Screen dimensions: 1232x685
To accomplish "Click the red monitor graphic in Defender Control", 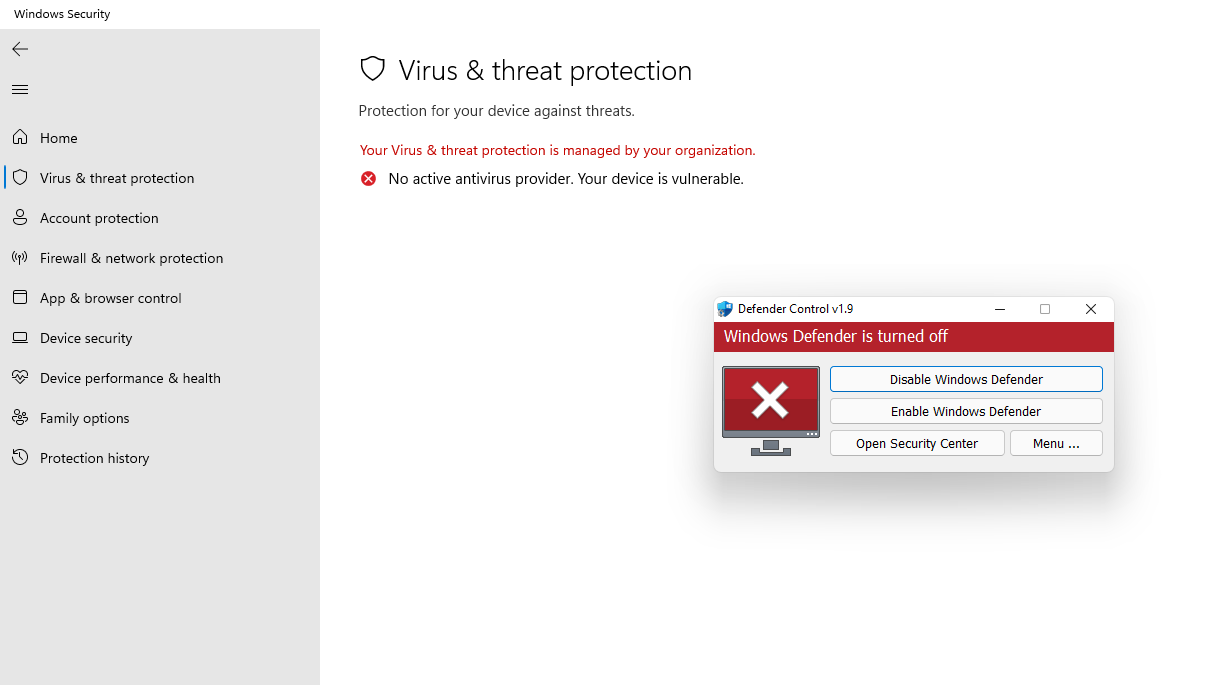I will (770, 400).
